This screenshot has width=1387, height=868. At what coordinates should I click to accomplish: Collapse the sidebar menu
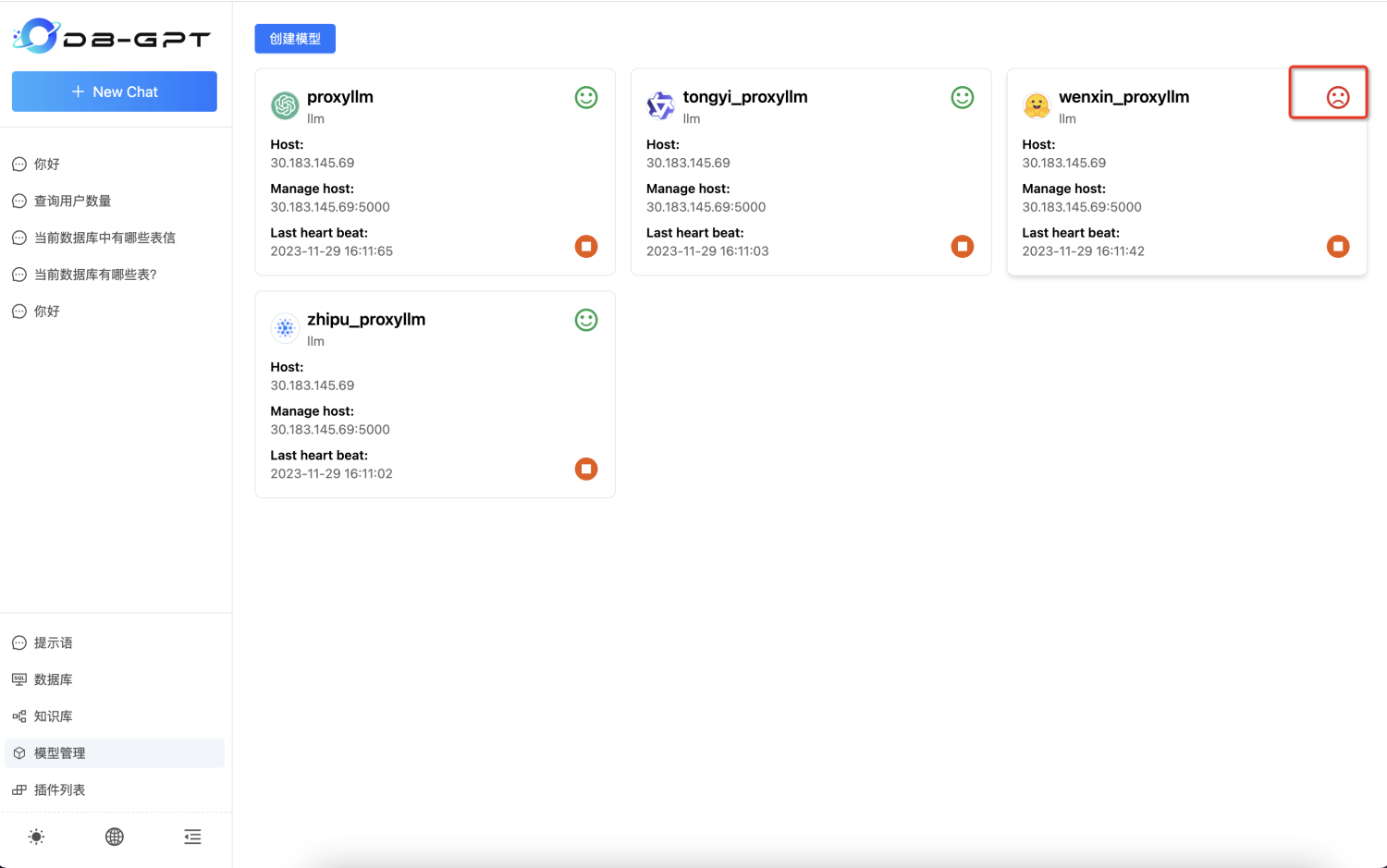pyautogui.click(x=192, y=837)
